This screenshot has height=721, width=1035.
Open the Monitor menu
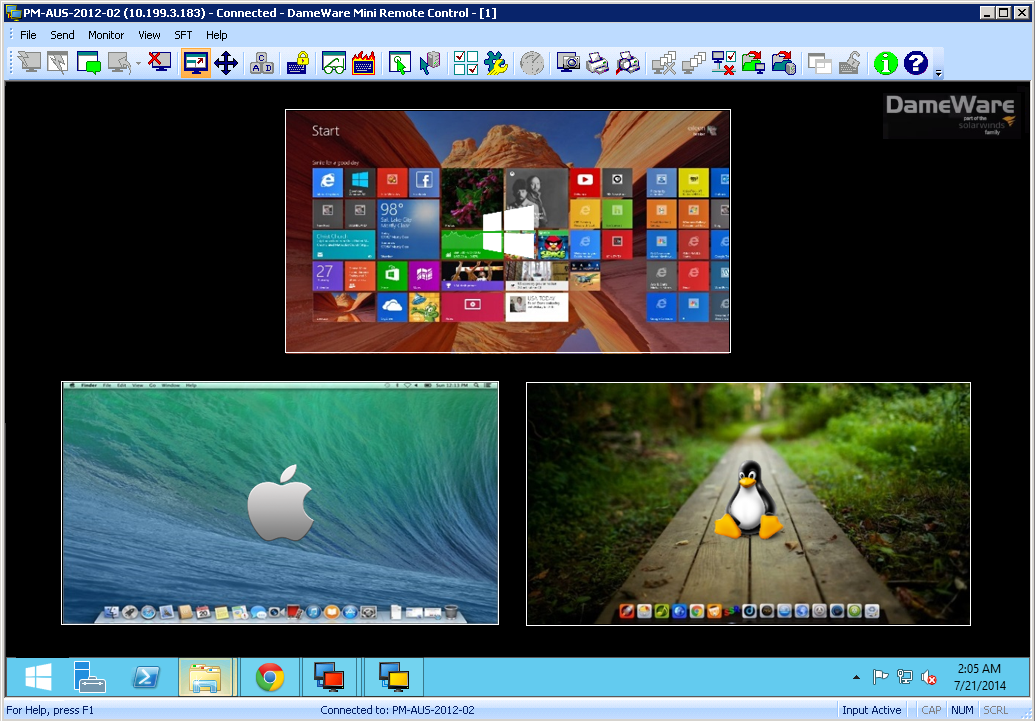[x=106, y=35]
